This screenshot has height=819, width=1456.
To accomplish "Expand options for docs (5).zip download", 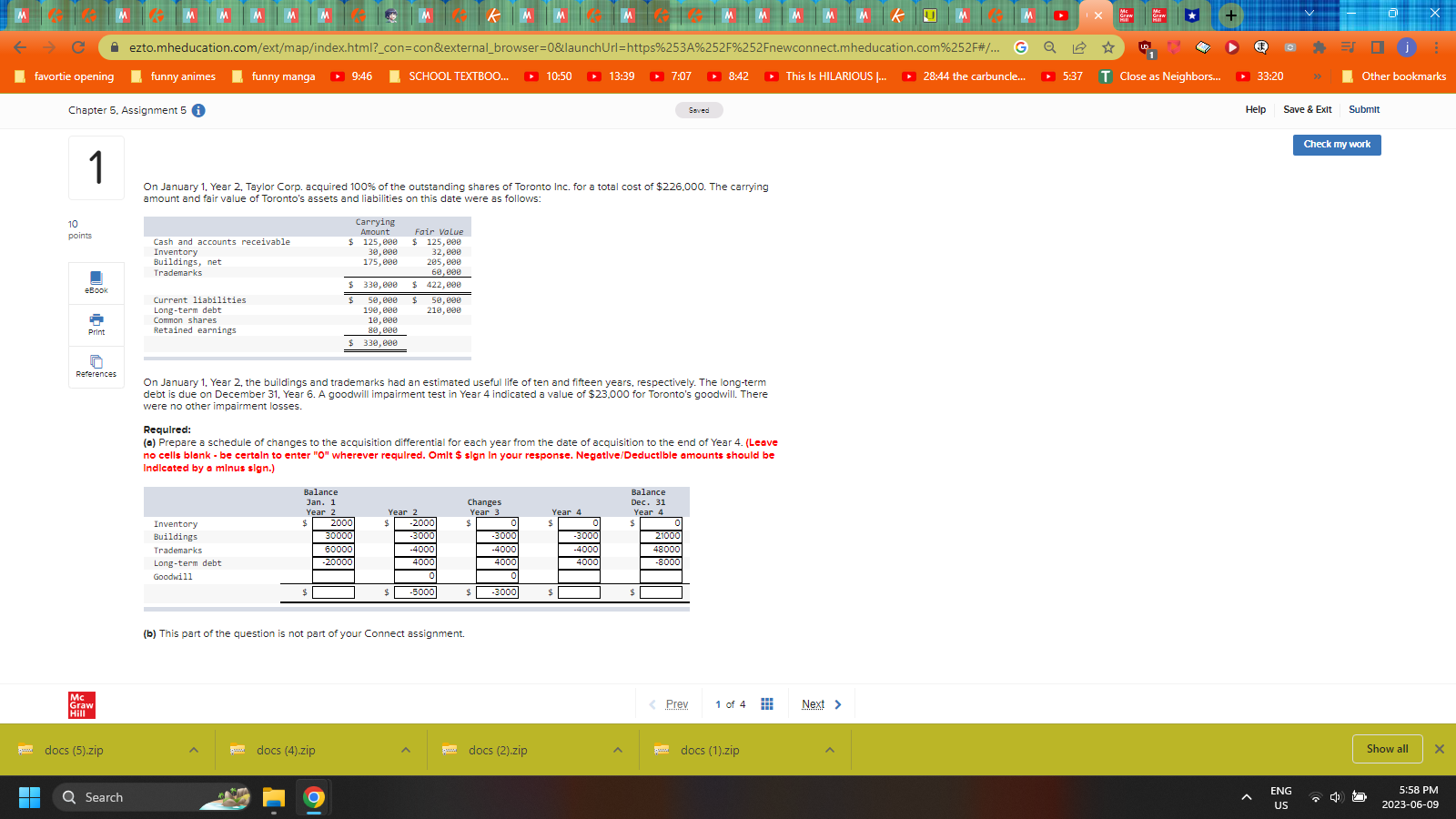I will pyautogui.click(x=194, y=750).
